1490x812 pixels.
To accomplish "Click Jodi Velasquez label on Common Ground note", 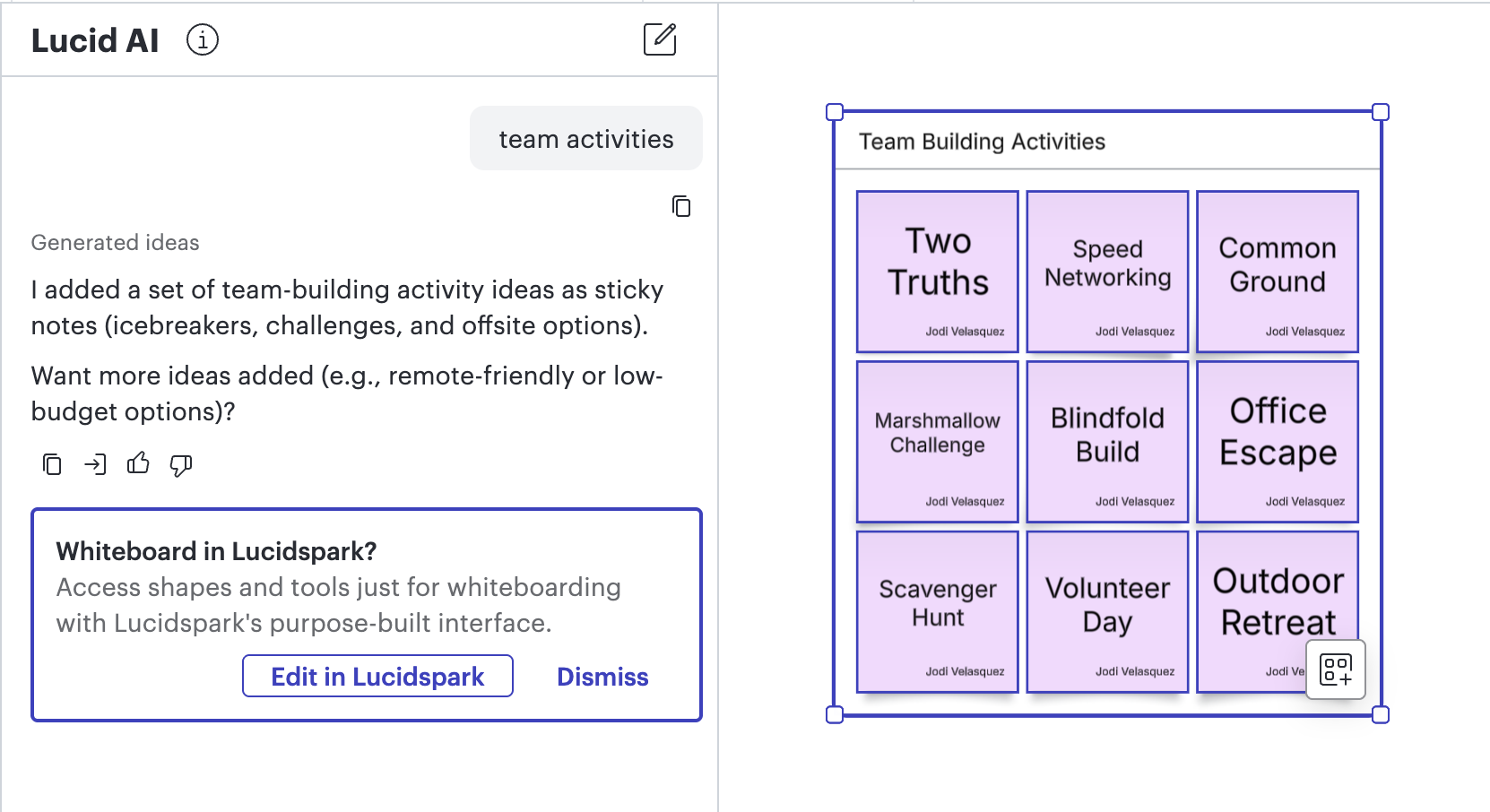I will pyautogui.click(x=1305, y=332).
